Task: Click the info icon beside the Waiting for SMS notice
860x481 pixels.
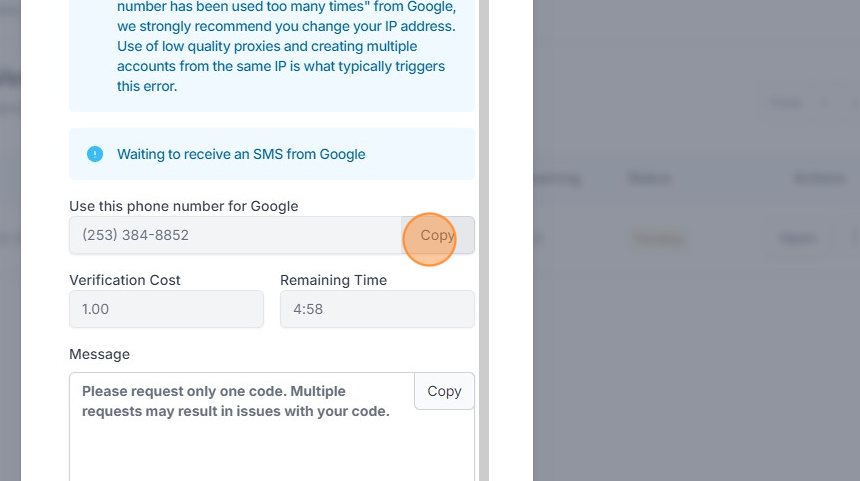Action: click(x=95, y=154)
